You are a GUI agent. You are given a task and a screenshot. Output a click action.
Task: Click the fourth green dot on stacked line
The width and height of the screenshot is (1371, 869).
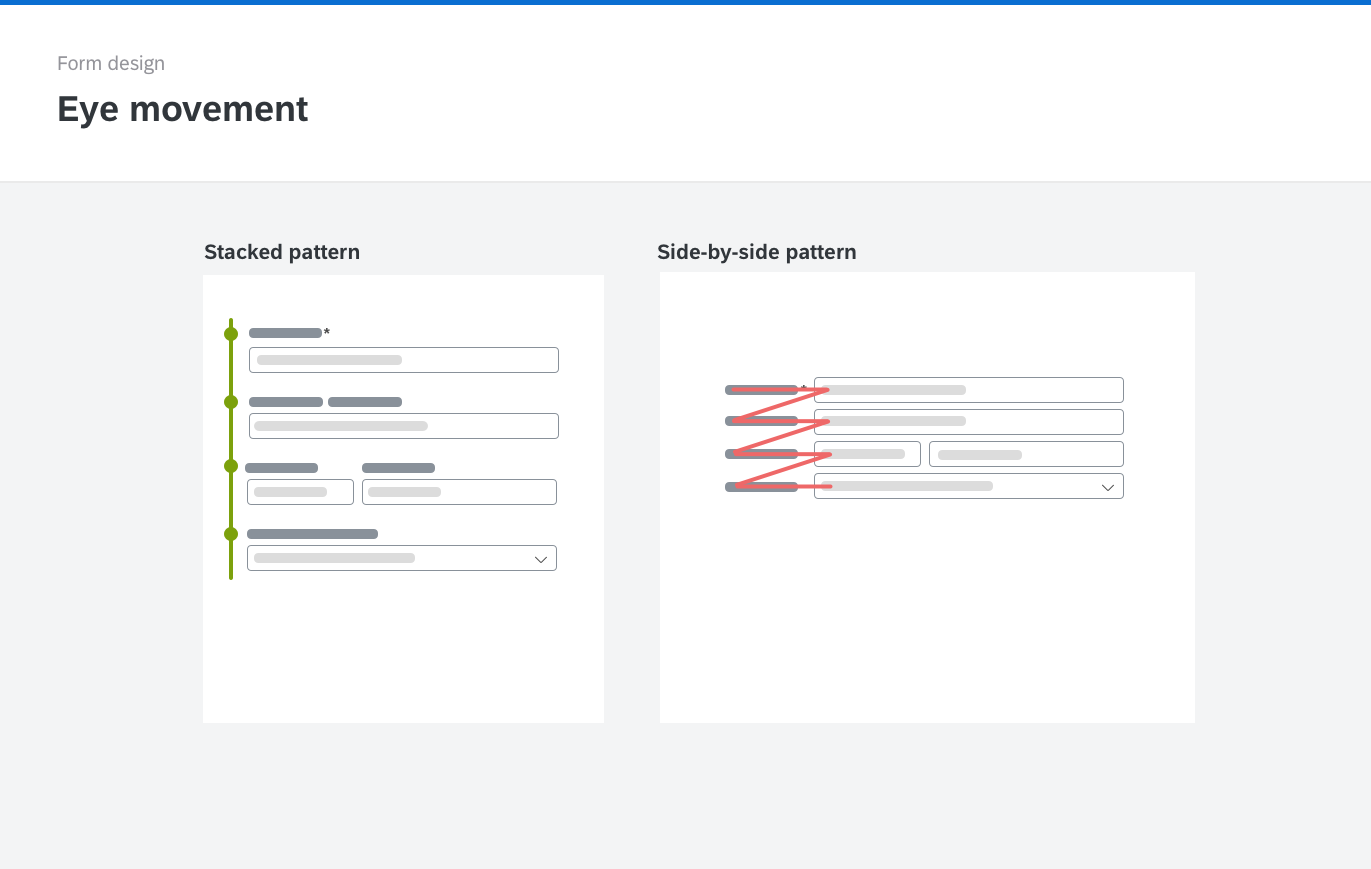(231, 534)
